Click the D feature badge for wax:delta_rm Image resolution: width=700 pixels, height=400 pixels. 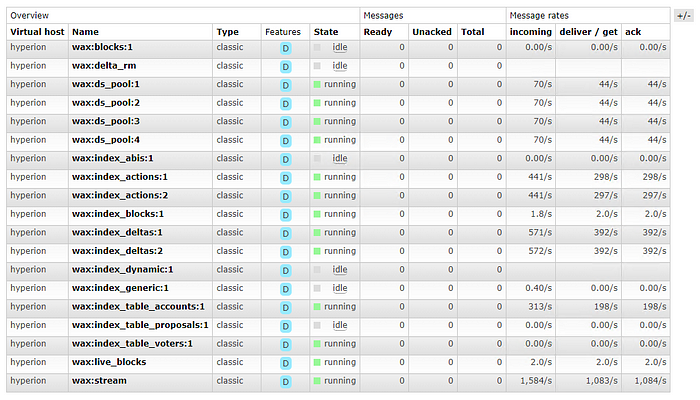click(286, 67)
